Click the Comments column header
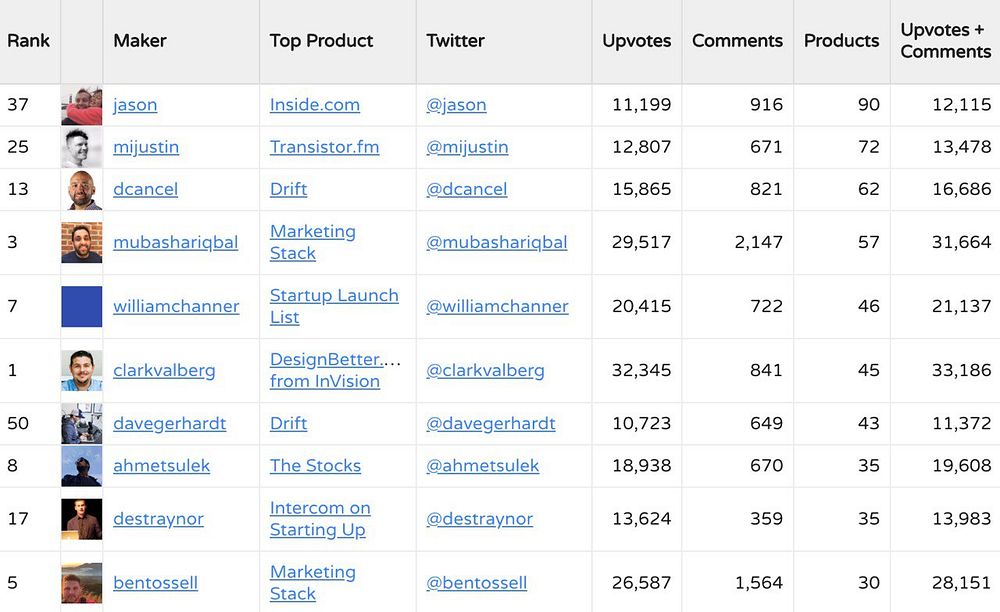Screen dimensions: 1000x612 737,41
